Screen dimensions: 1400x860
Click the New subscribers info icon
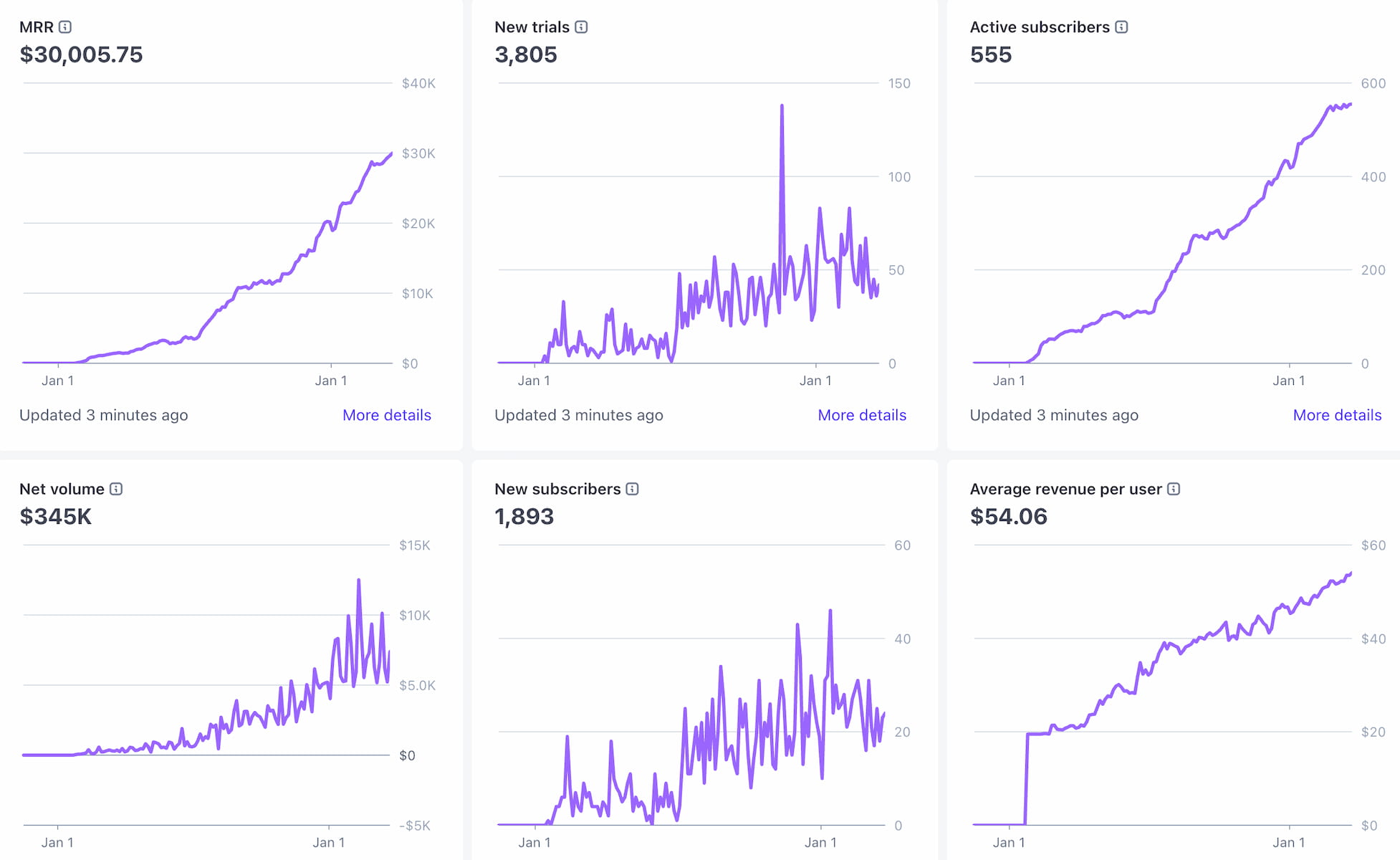coord(632,489)
